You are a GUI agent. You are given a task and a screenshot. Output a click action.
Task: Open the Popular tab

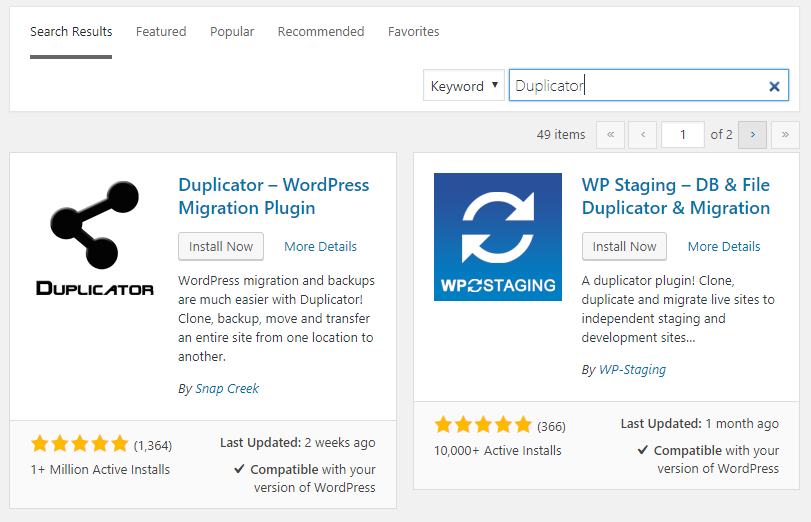coord(232,32)
